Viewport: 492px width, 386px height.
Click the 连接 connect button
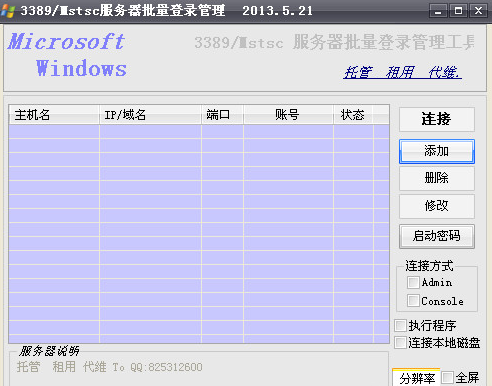coord(437,119)
